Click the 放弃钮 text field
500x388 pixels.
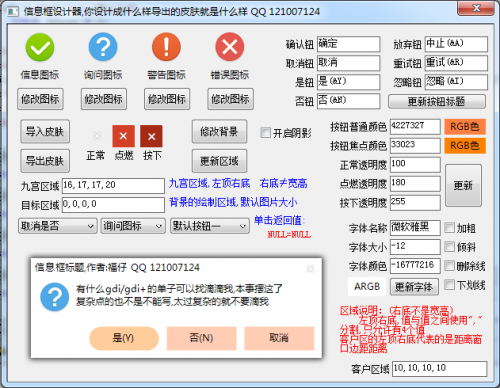tap(456, 44)
